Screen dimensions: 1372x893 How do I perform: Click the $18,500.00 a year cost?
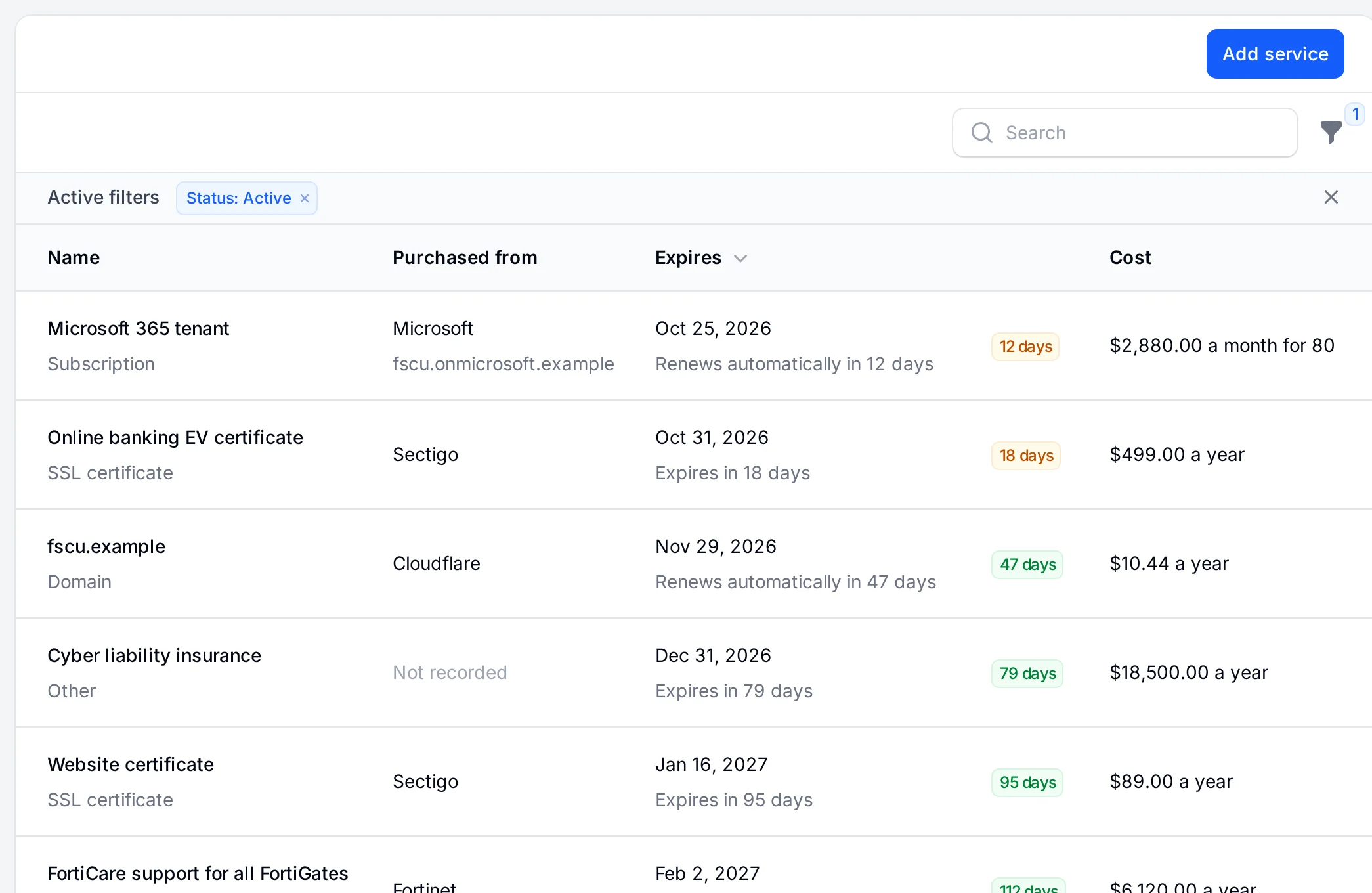point(1189,672)
